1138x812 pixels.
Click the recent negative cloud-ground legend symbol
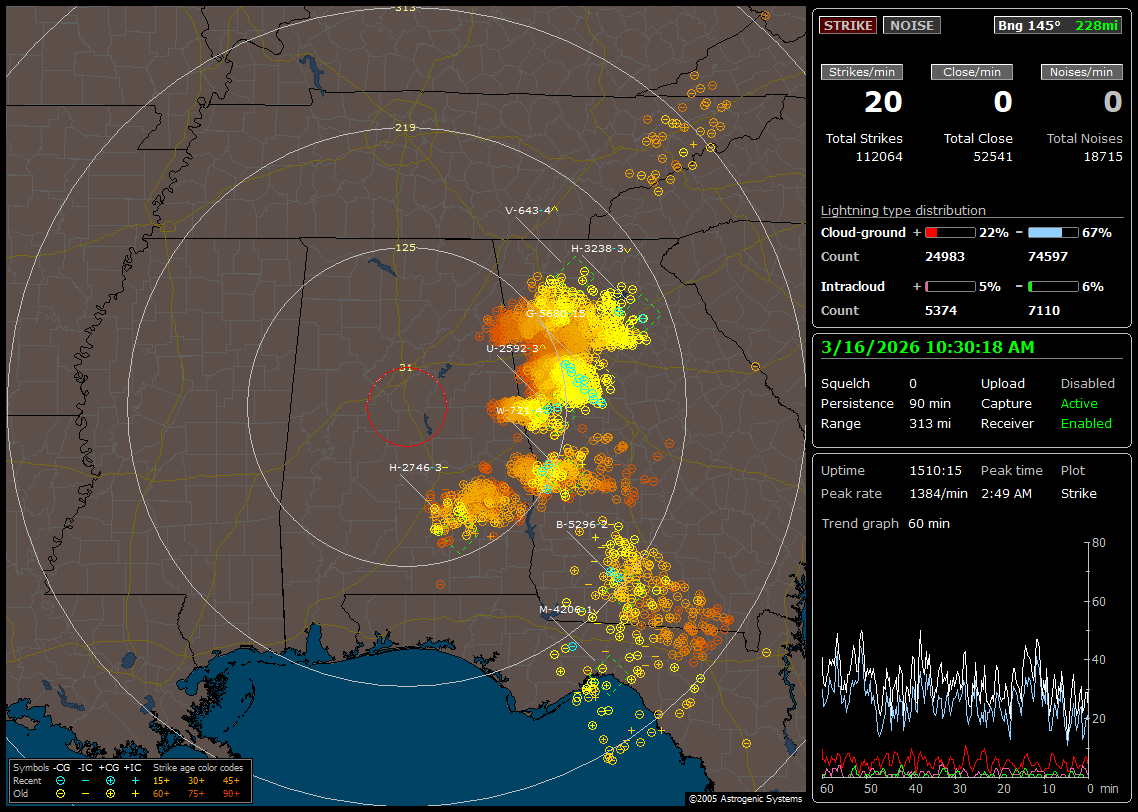point(60,780)
